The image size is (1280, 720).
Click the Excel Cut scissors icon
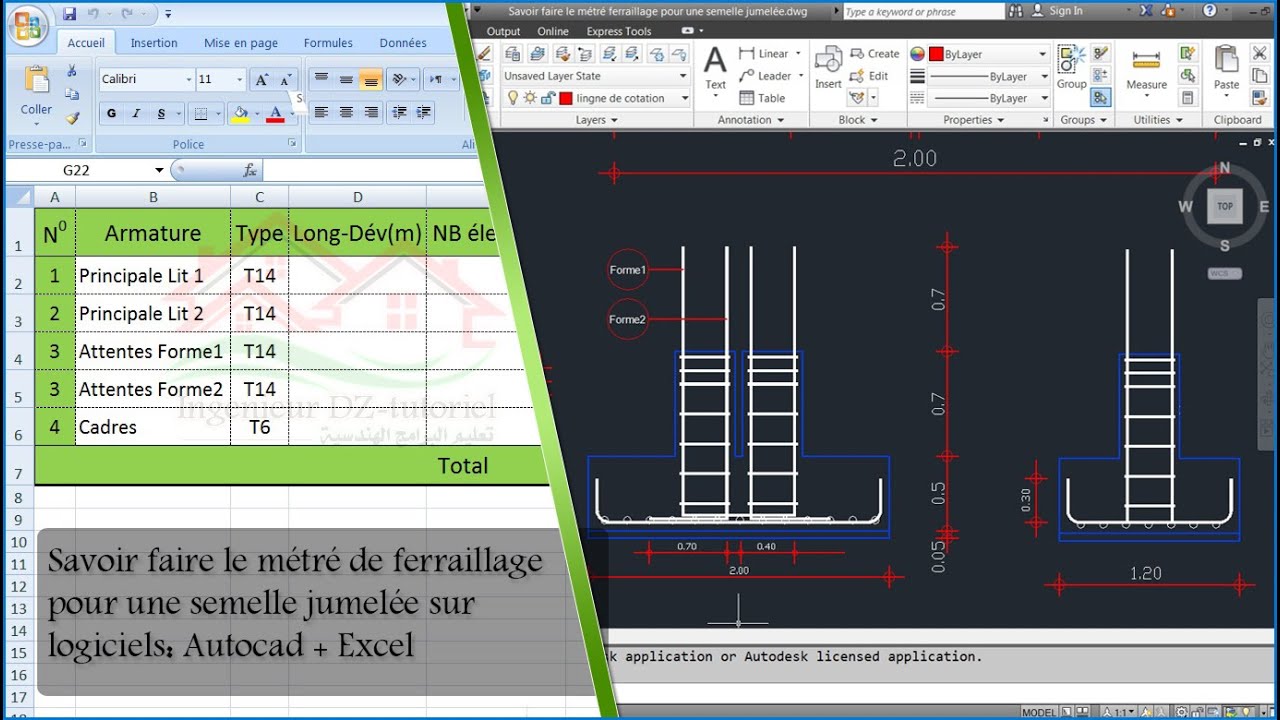72,71
